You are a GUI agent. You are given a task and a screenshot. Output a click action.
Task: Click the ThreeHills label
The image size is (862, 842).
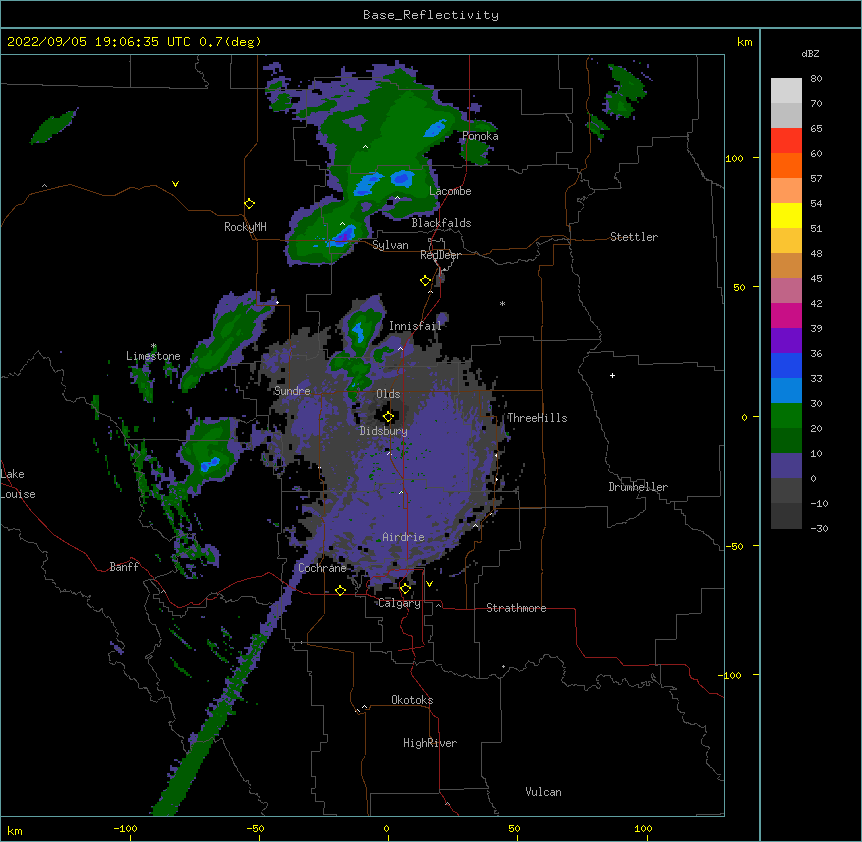coord(537,418)
